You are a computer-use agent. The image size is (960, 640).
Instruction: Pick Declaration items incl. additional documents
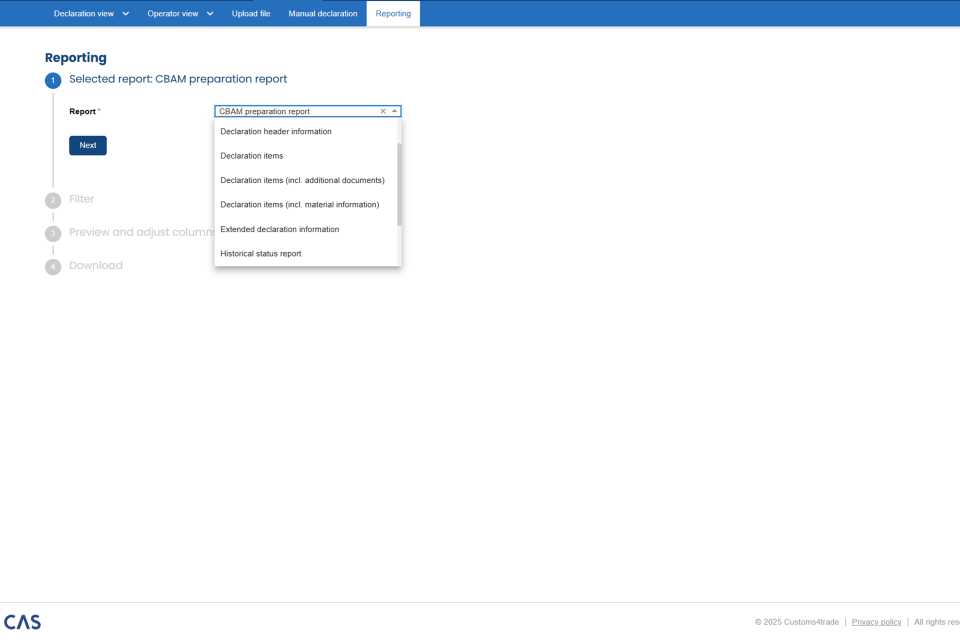click(x=302, y=181)
